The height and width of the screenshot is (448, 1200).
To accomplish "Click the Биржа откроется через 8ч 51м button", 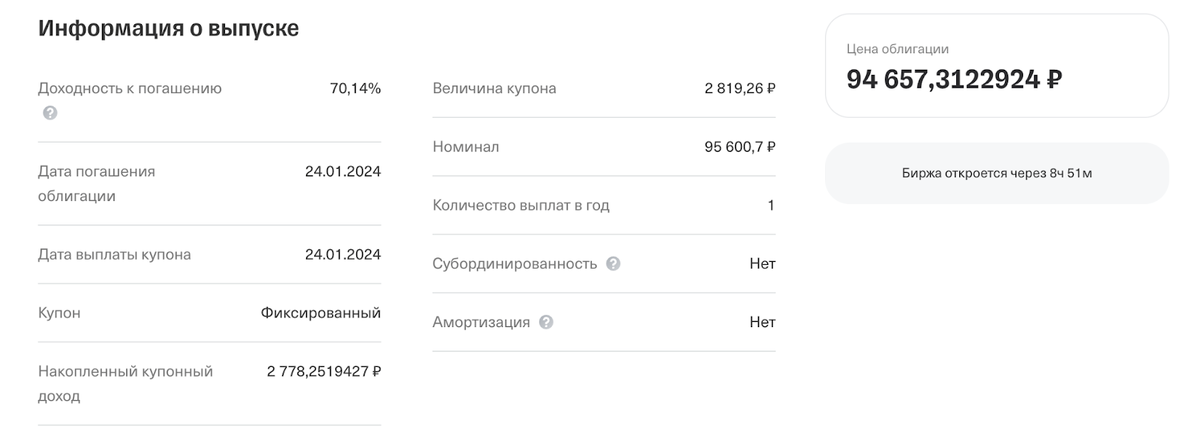I will (997, 173).
